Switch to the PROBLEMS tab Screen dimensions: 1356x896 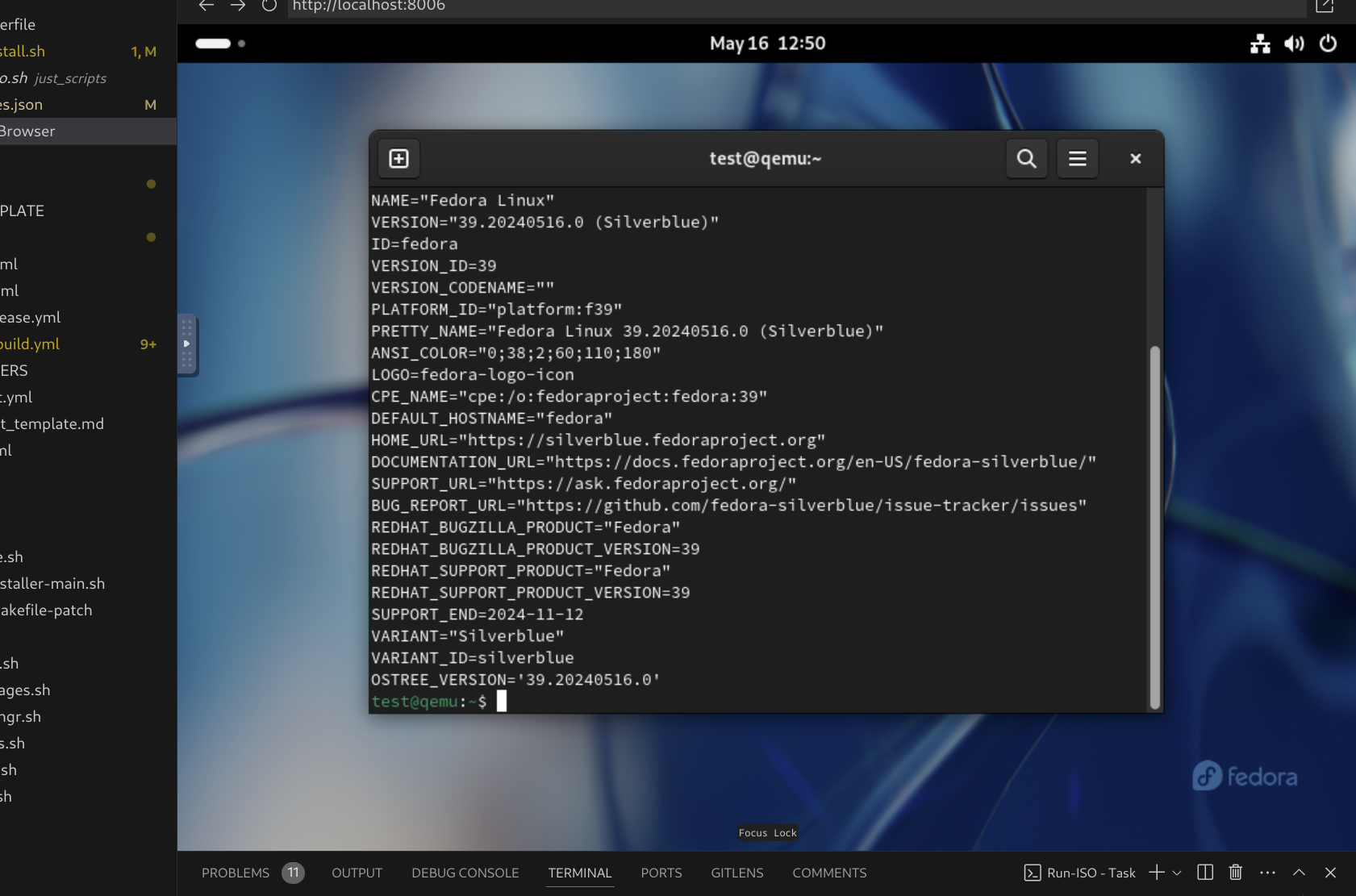coord(236,873)
